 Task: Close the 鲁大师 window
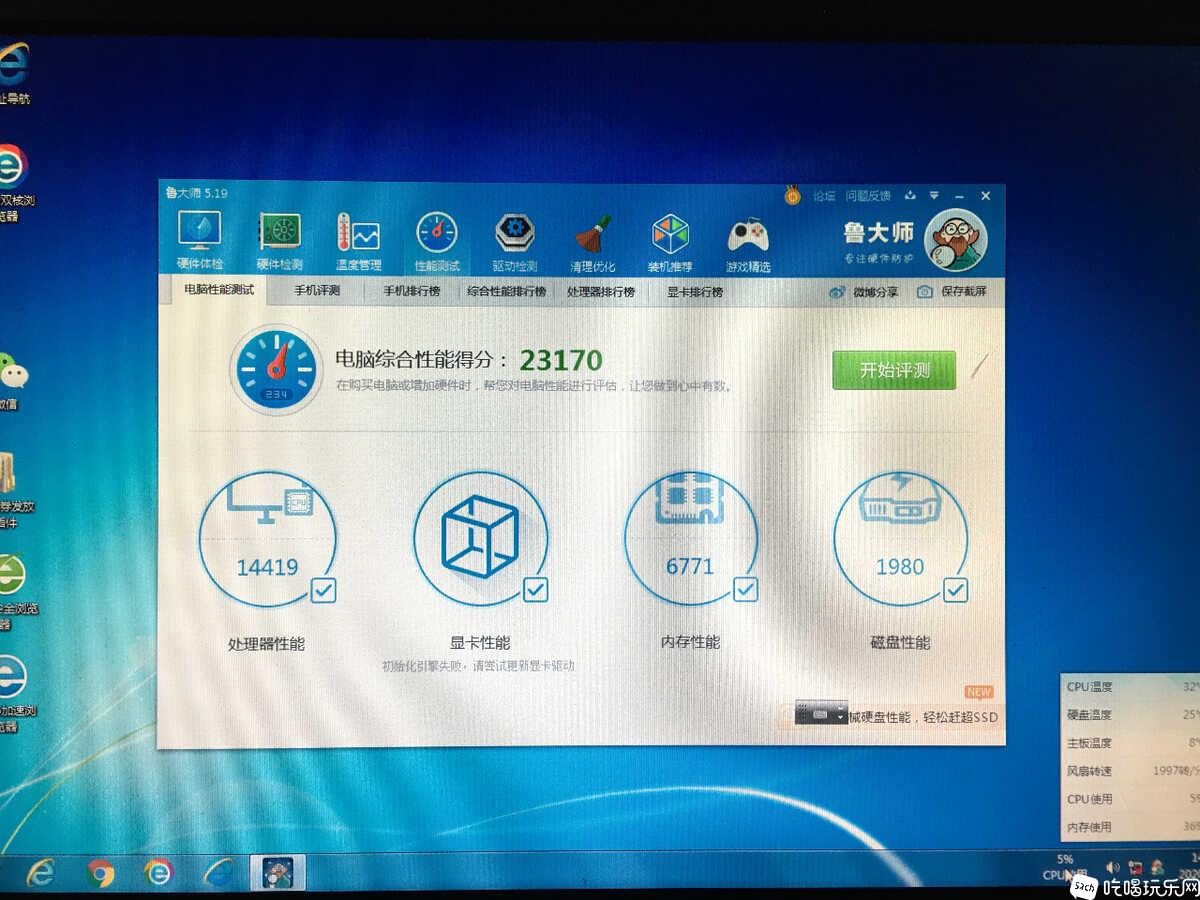click(986, 196)
